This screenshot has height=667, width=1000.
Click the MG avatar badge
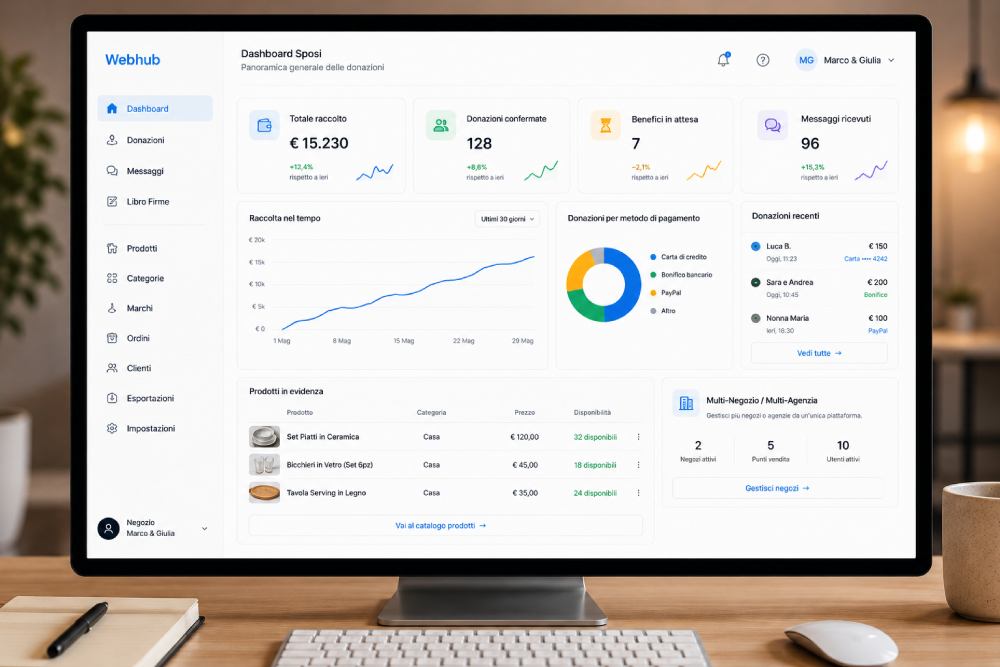806,60
